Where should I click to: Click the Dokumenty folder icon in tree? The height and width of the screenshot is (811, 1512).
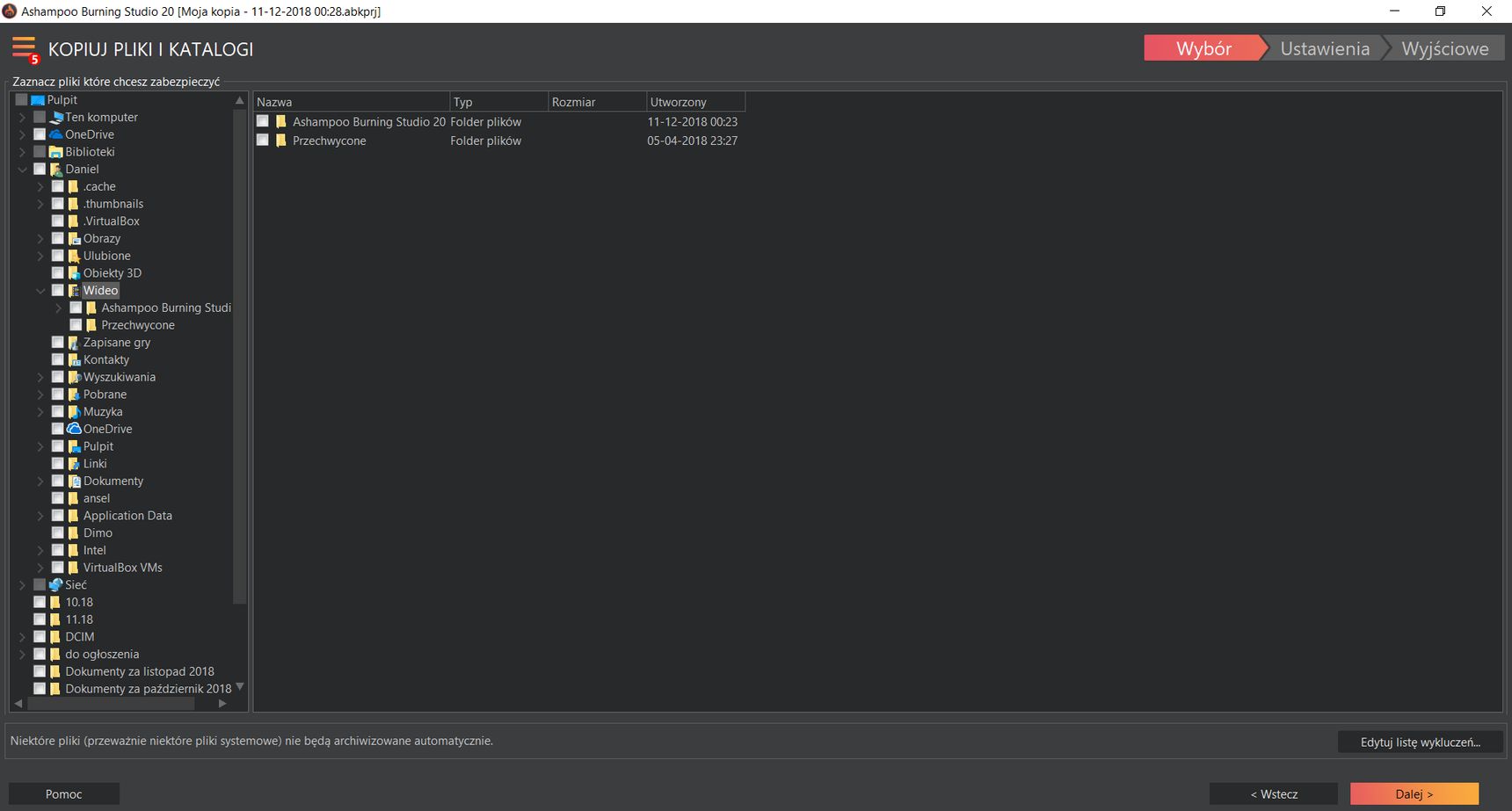click(x=75, y=482)
